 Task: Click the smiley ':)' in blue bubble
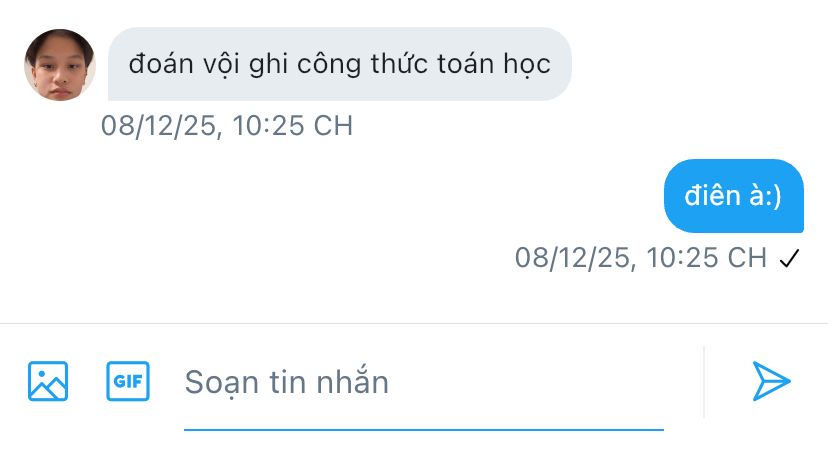773,196
